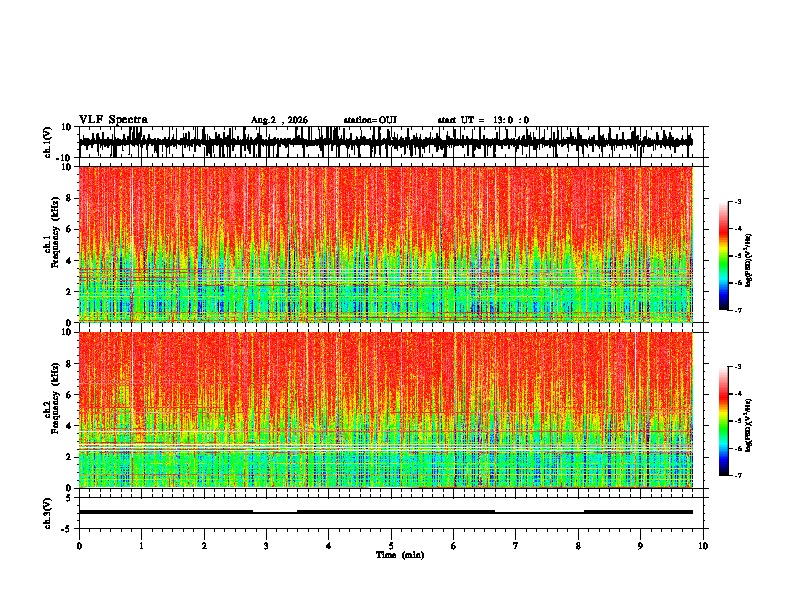792x612 pixels.
Task: Select the "Aug.2 , 2026" date label
Action: click(279, 120)
